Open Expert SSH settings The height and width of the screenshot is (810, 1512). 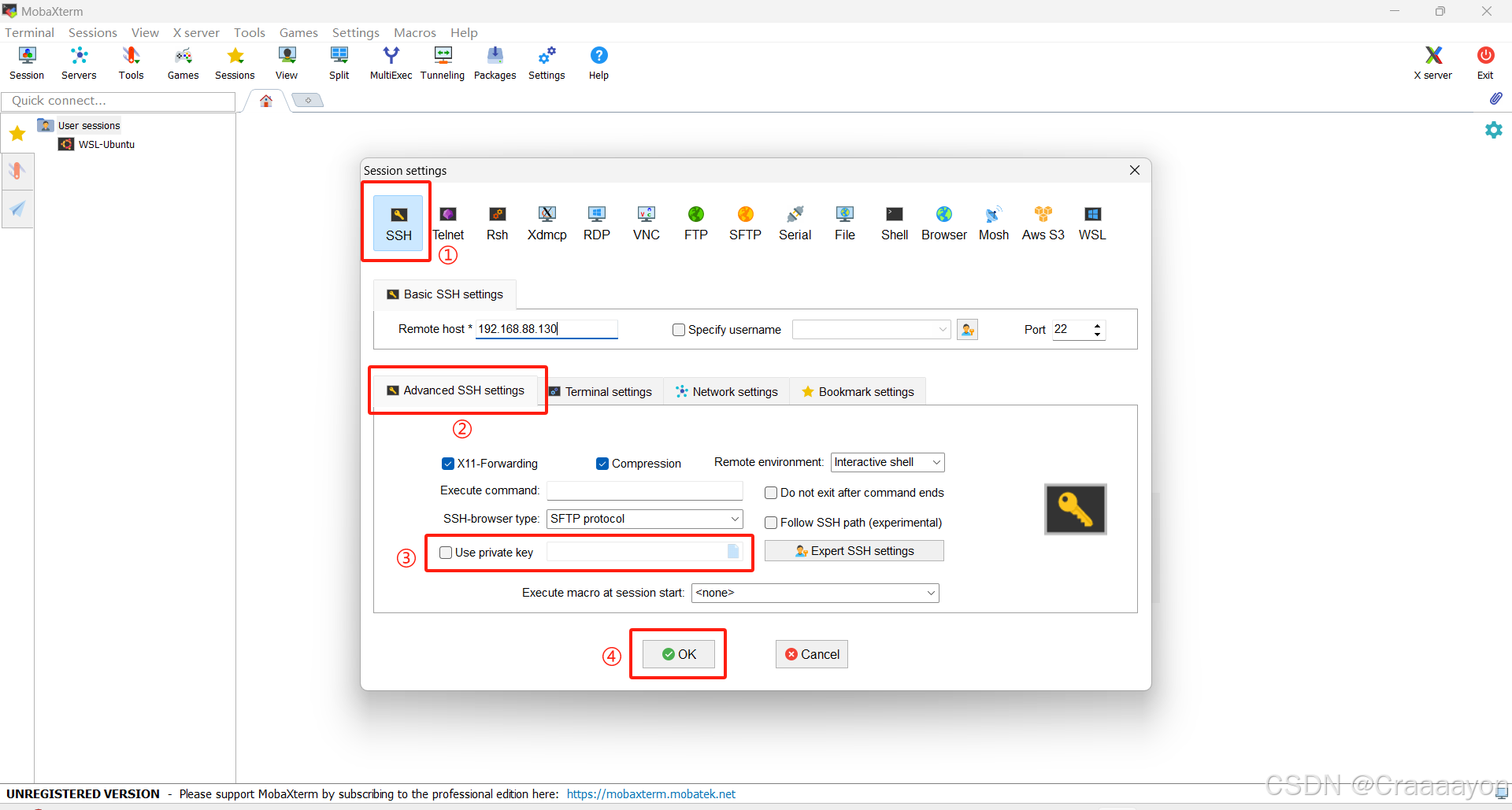point(854,551)
